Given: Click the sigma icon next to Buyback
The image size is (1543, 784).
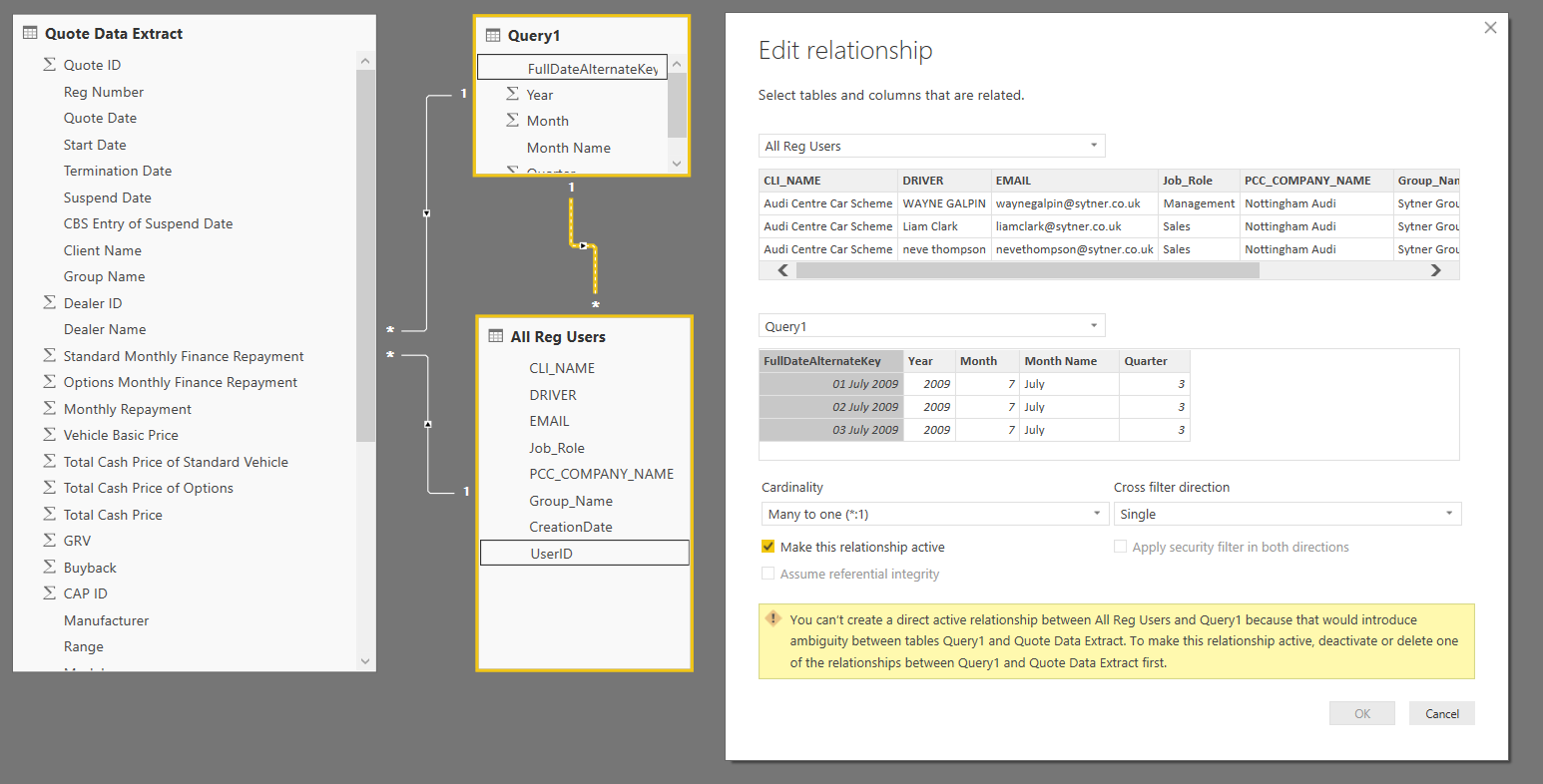Looking at the screenshot, I should click(x=49, y=567).
